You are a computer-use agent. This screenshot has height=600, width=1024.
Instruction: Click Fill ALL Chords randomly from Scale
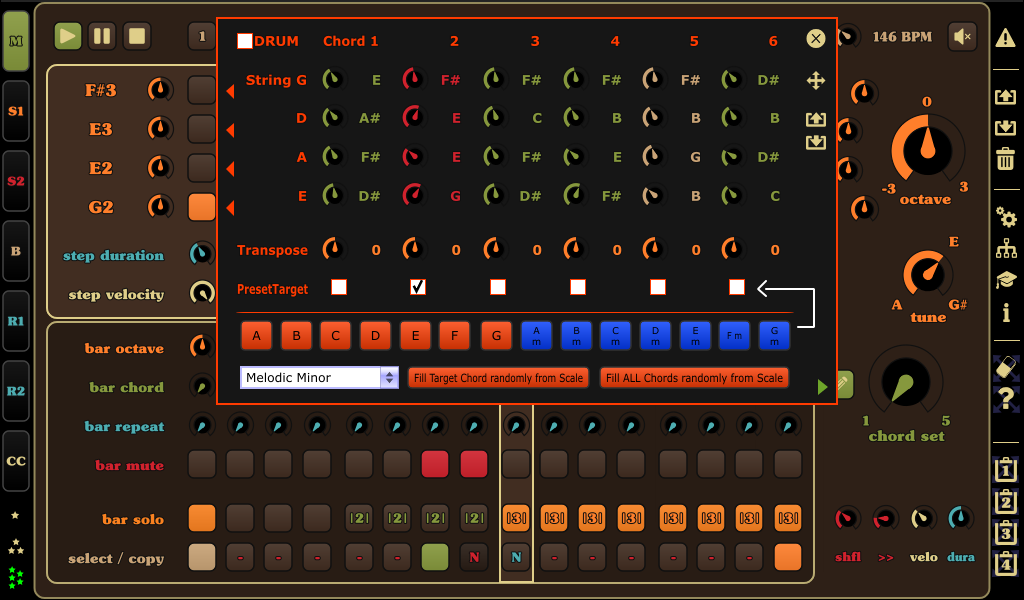(694, 378)
